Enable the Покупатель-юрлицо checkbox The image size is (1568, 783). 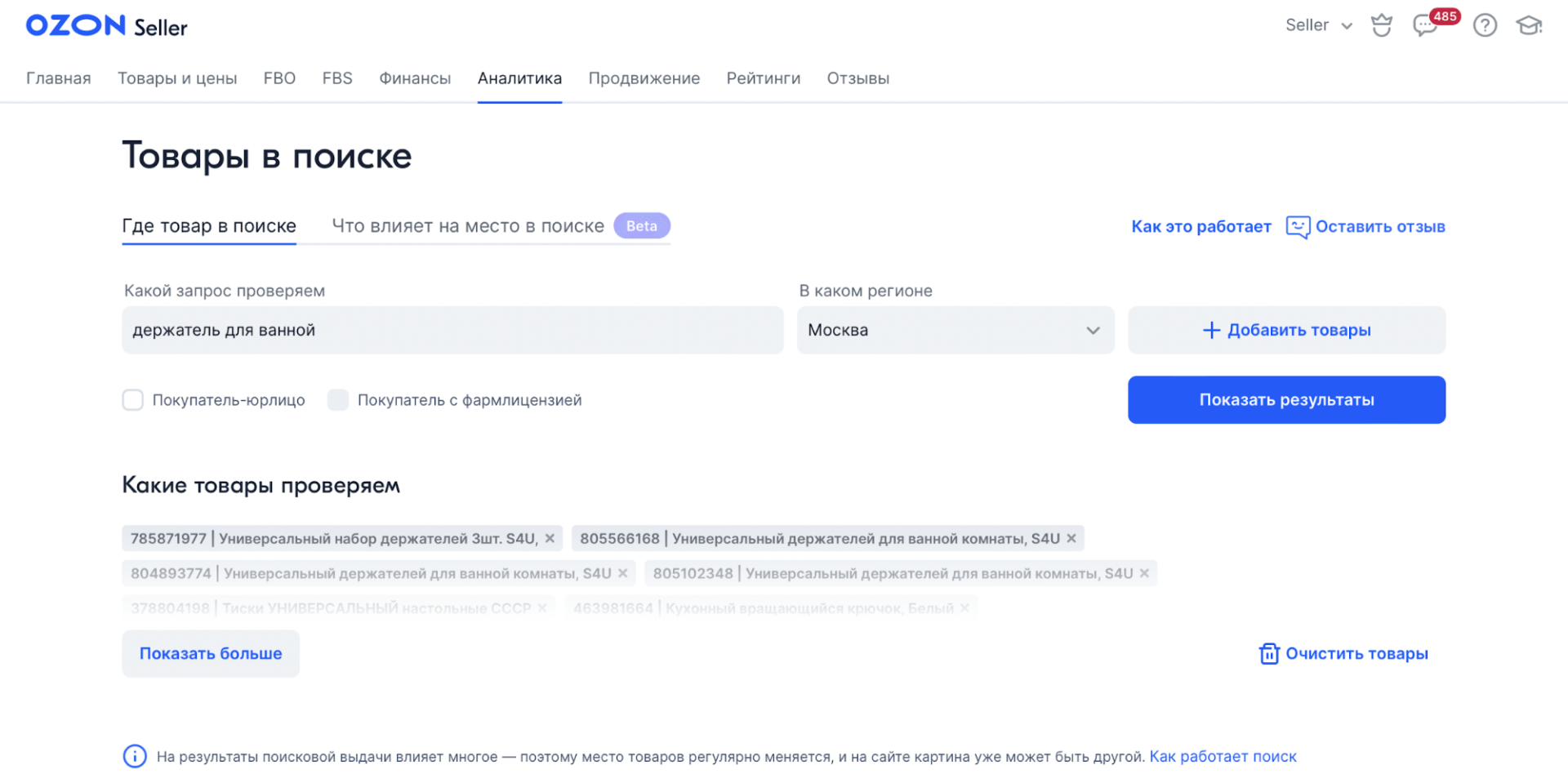click(132, 400)
